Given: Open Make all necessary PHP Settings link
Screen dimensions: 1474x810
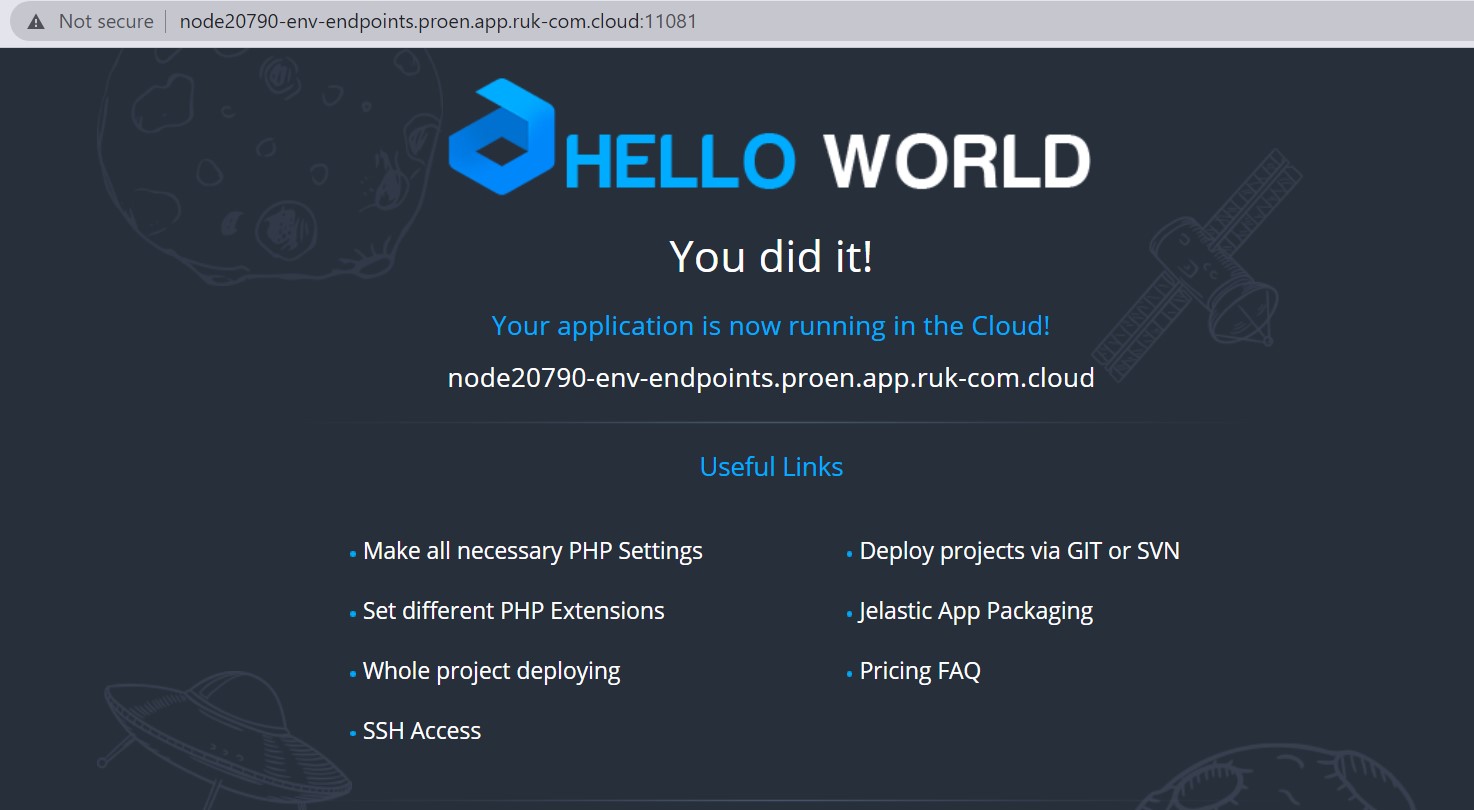Looking at the screenshot, I should [533, 551].
